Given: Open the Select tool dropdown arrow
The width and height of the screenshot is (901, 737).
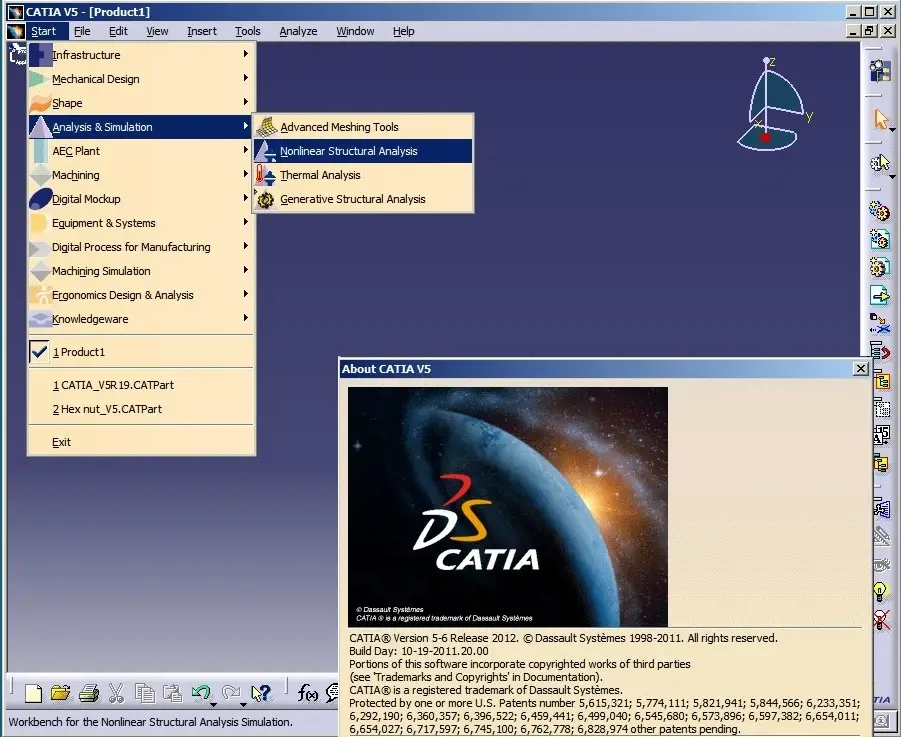Looking at the screenshot, I should pyautogui.click(x=892, y=130).
